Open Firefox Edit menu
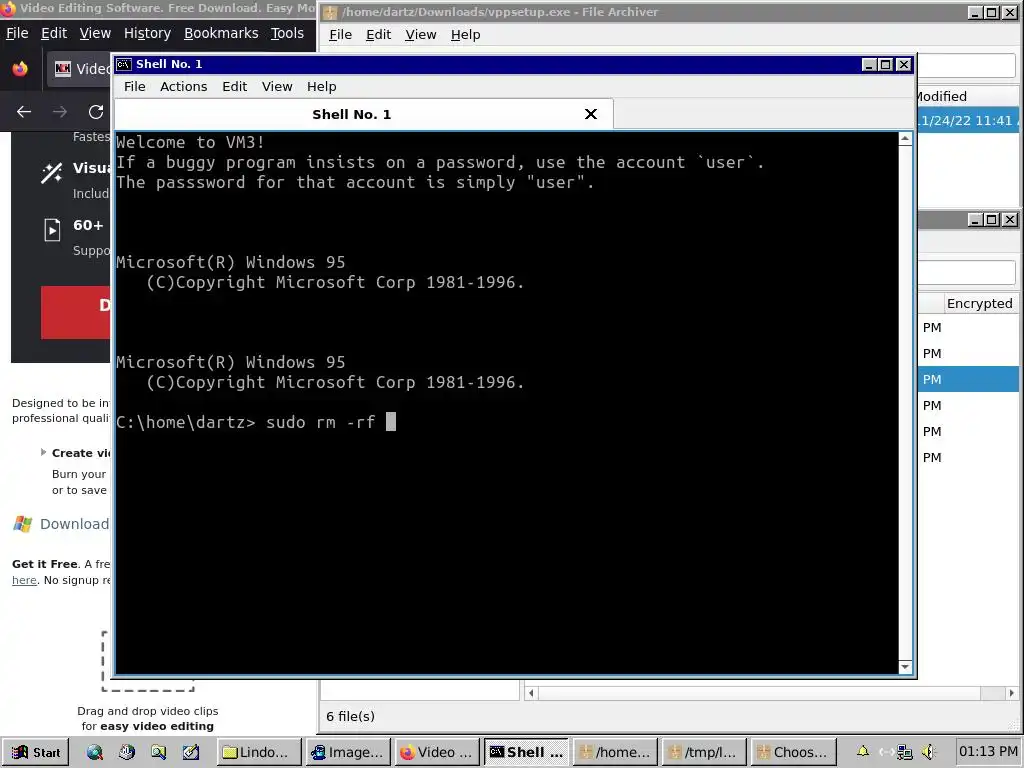 click(x=54, y=33)
